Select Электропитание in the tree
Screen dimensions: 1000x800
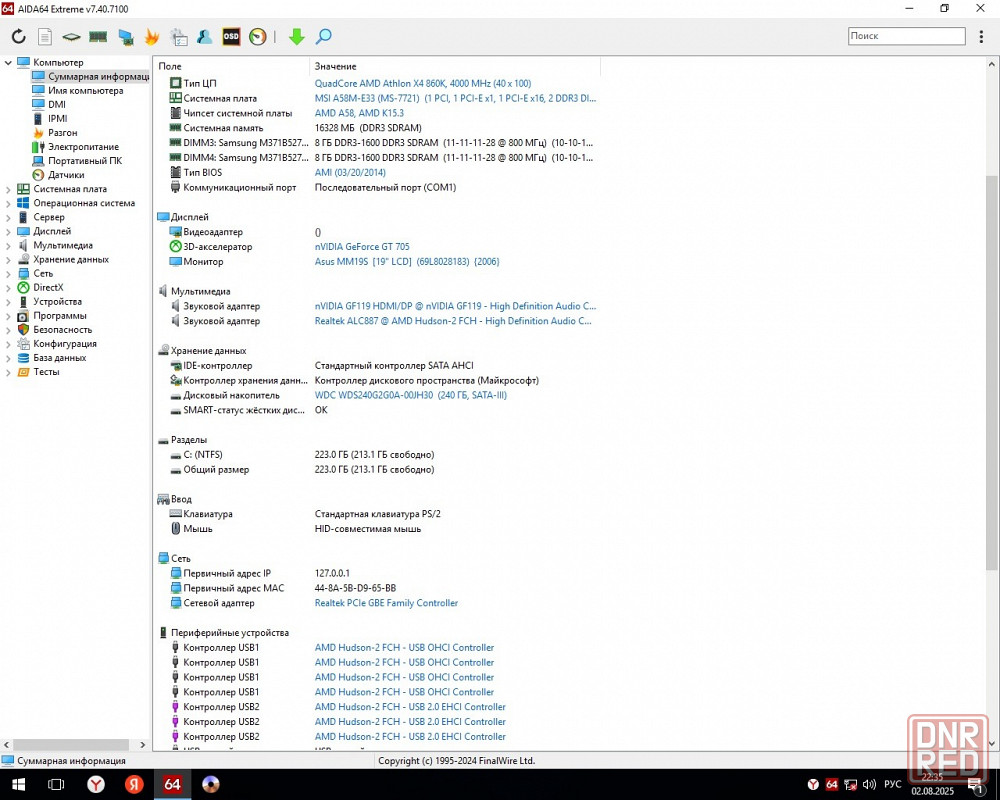pyautogui.click(x=84, y=147)
